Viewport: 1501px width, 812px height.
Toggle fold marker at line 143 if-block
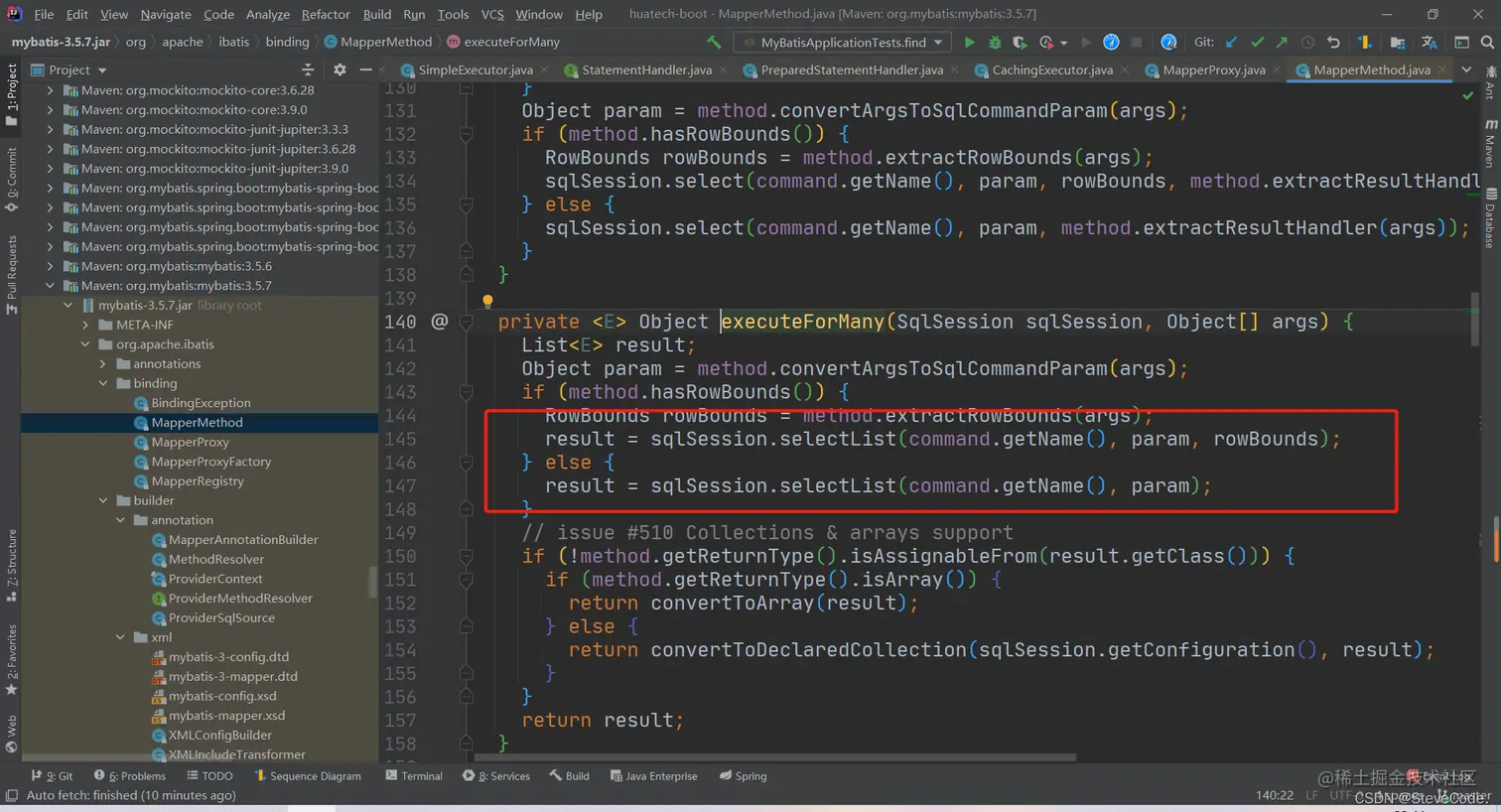click(466, 392)
